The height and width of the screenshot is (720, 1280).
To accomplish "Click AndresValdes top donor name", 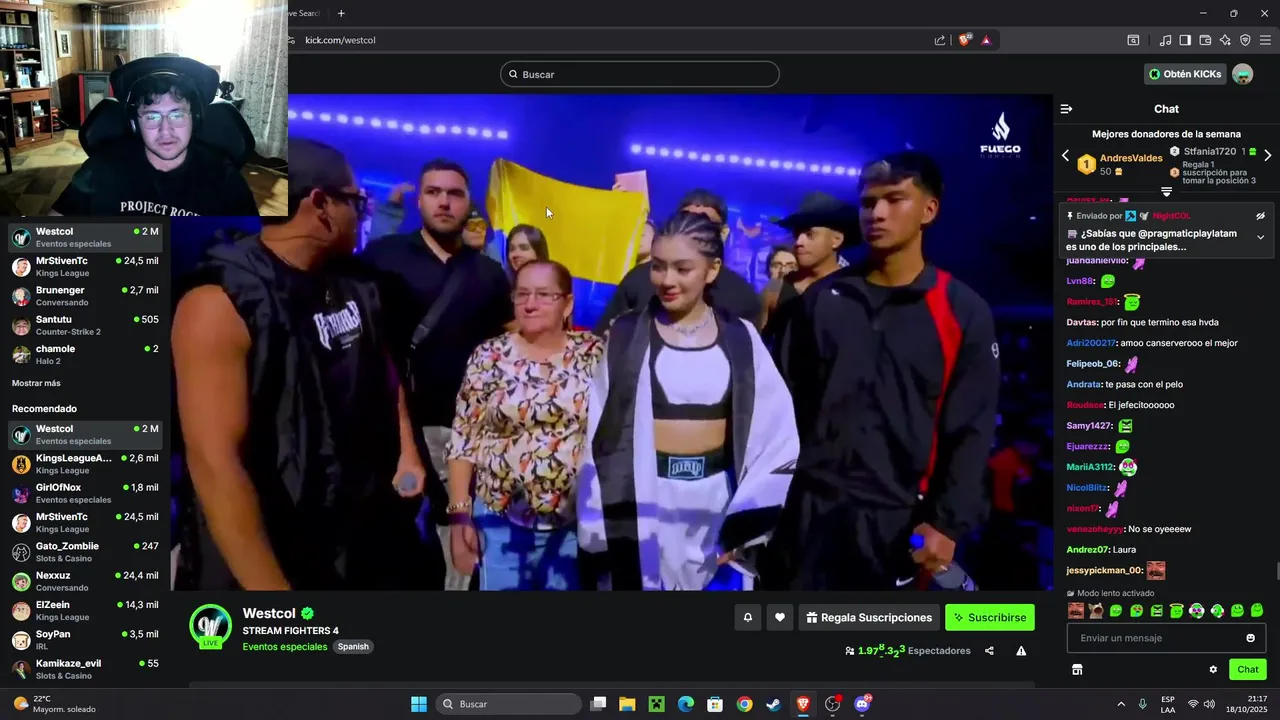I will click(1131, 158).
